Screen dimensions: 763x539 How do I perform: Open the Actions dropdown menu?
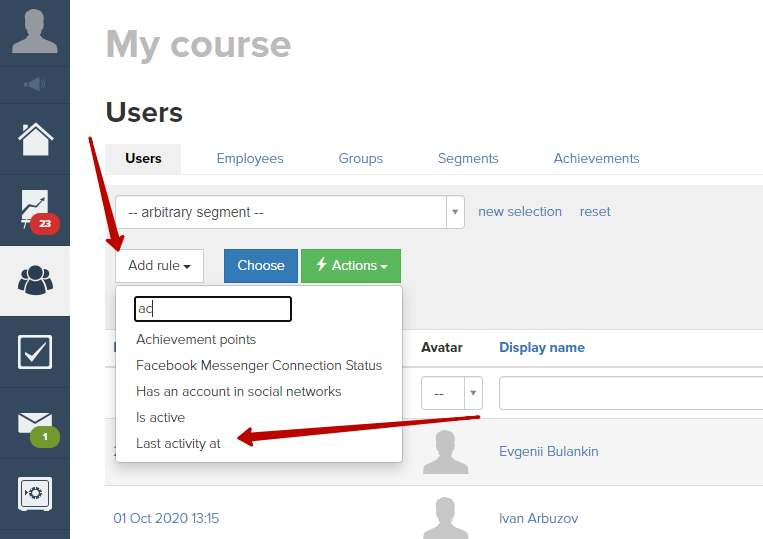pyautogui.click(x=351, y=266)
